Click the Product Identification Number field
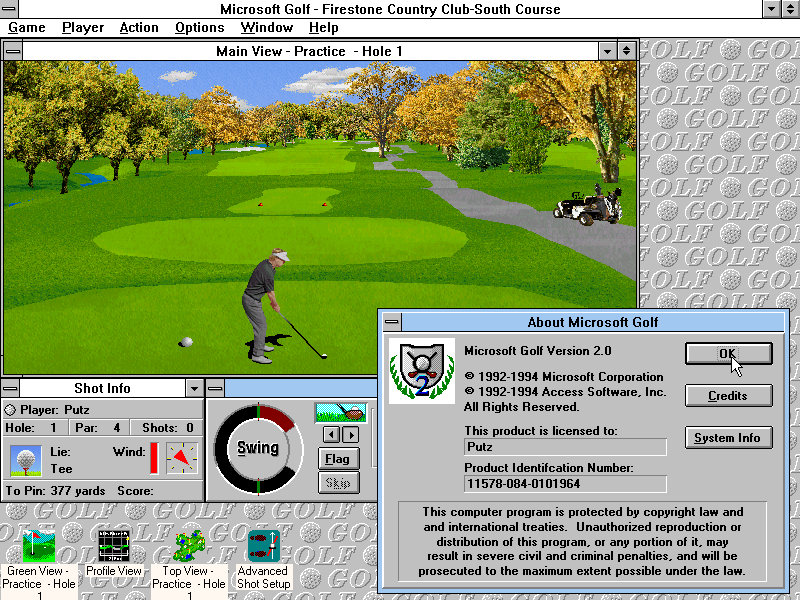800x600 pixels. [565, 484]
